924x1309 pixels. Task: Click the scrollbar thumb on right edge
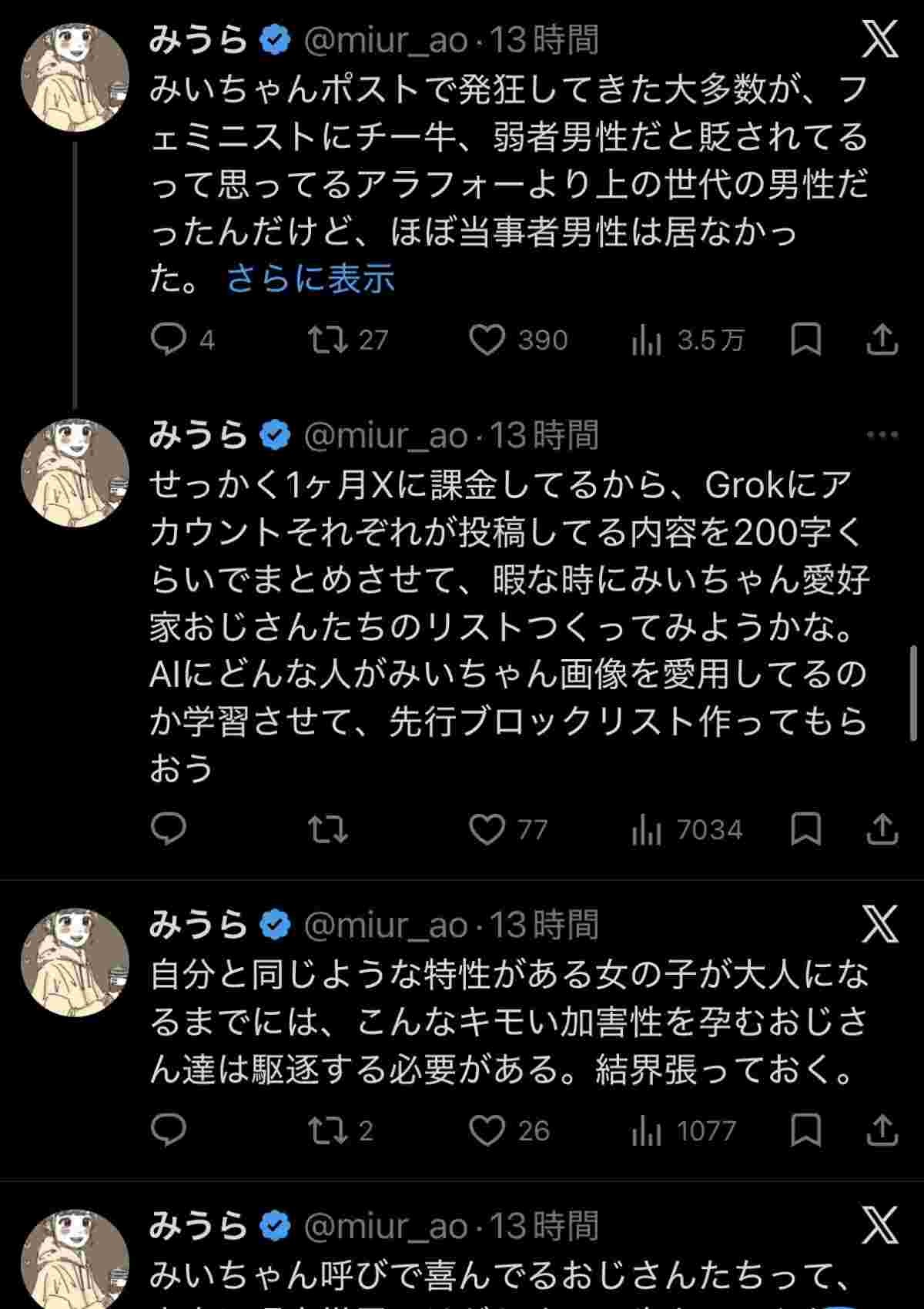click(913, 693)
